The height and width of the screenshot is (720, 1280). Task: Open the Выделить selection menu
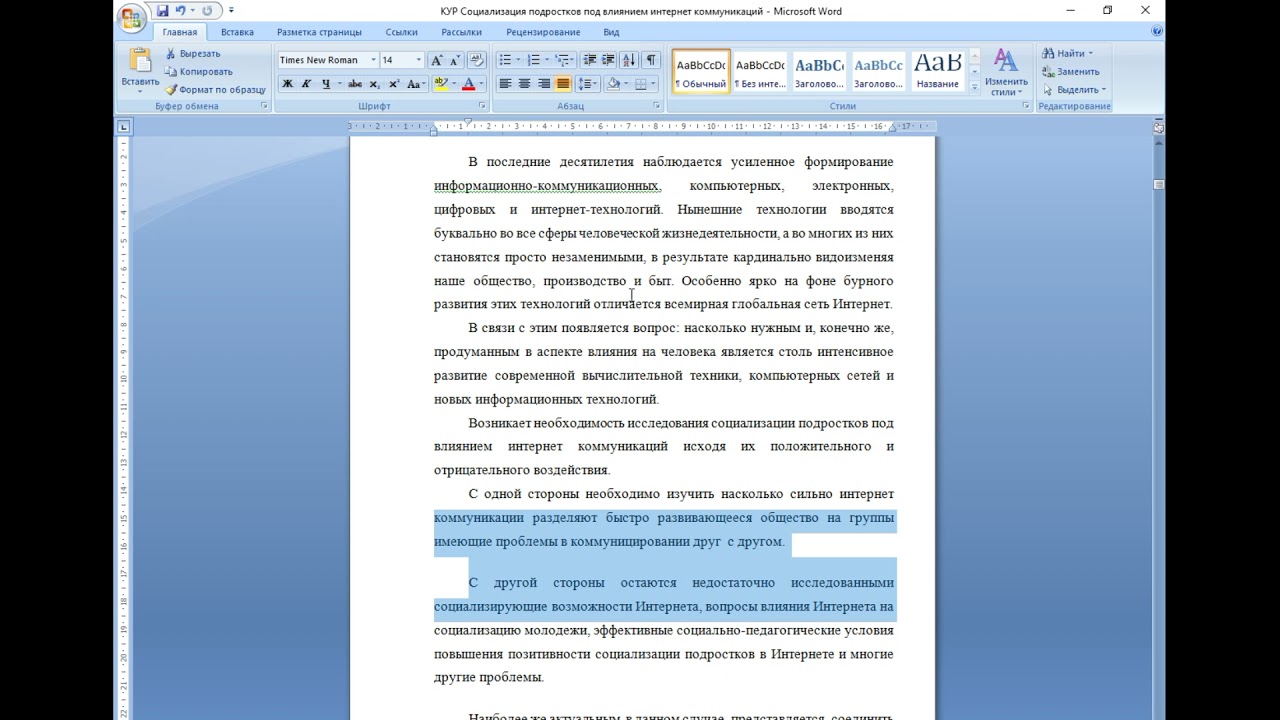click(x=1074, y=90)
